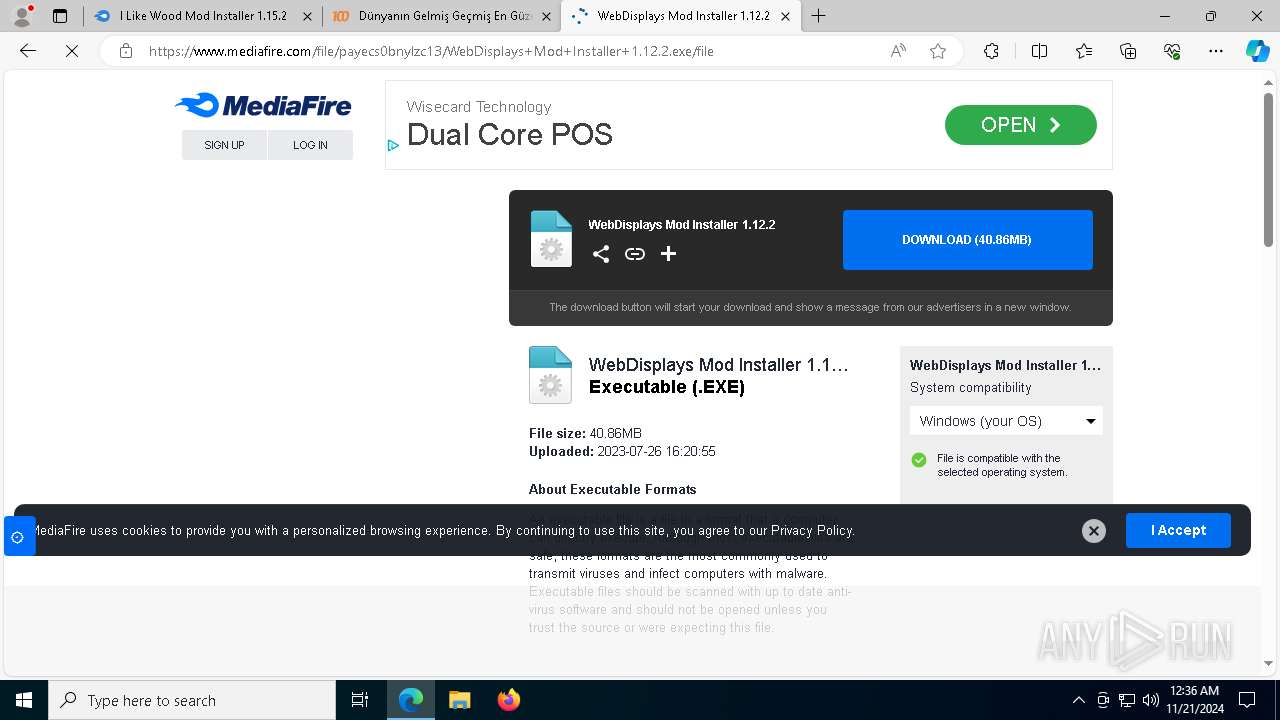Share the file using the share icon
Screen dimensions: 1280x720
[x=601, y=254]
